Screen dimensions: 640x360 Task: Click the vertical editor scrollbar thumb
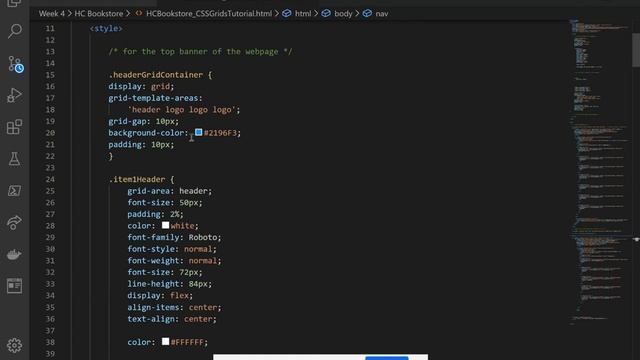636,50
